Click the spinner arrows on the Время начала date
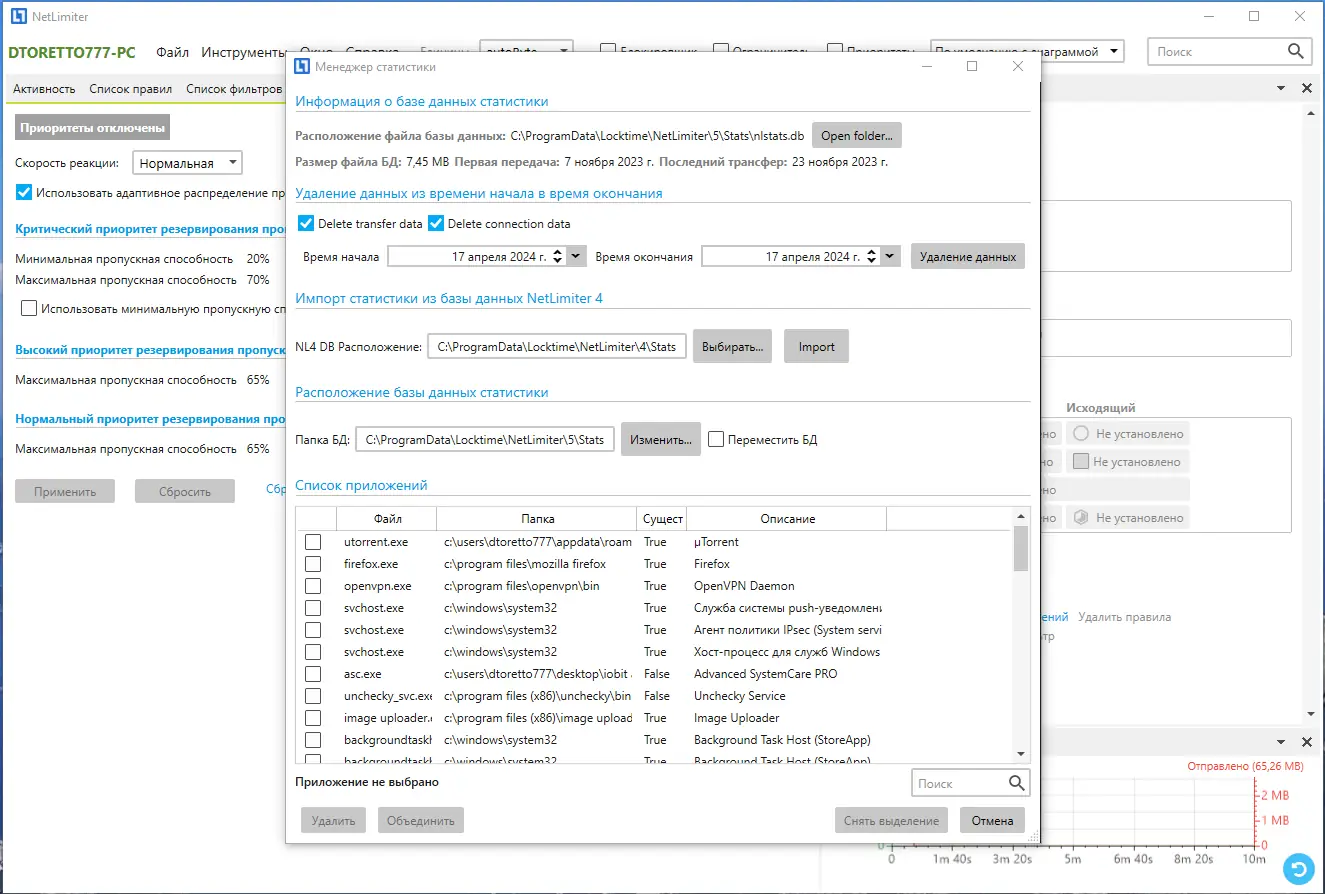The width and height of the screenshot is (1325, 894). 558,257
